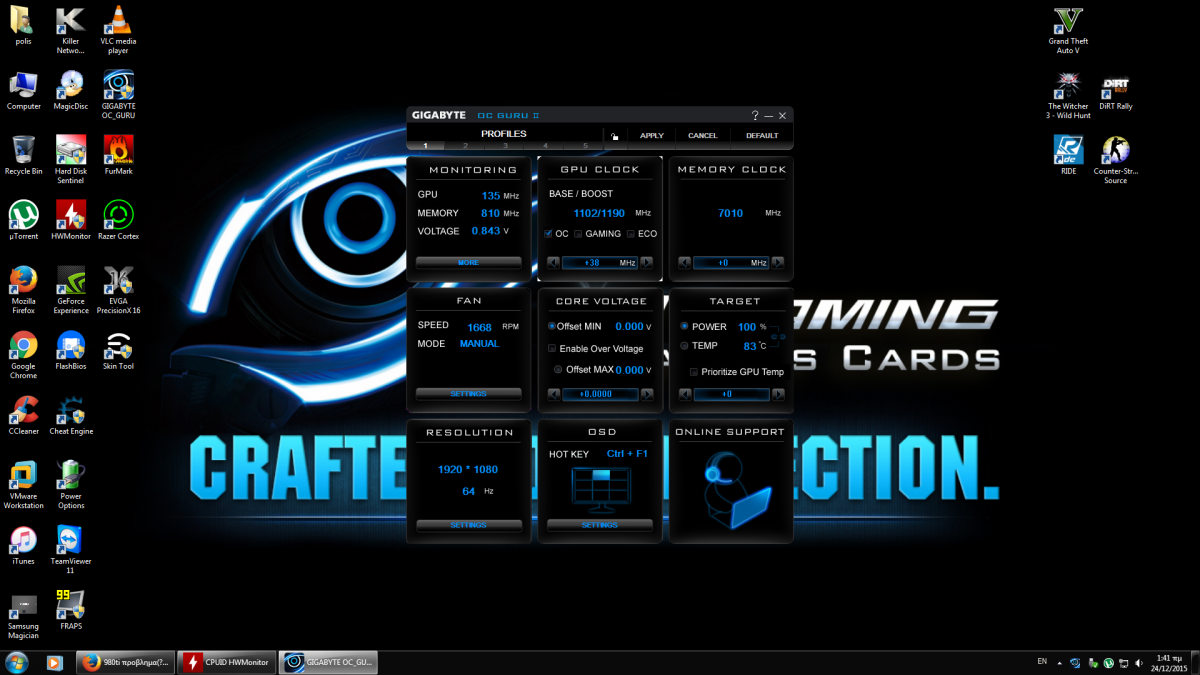Select the POWER target radio button
Image resolution: width=1200 pixels, height=675 pixels.
pos(684,326)
